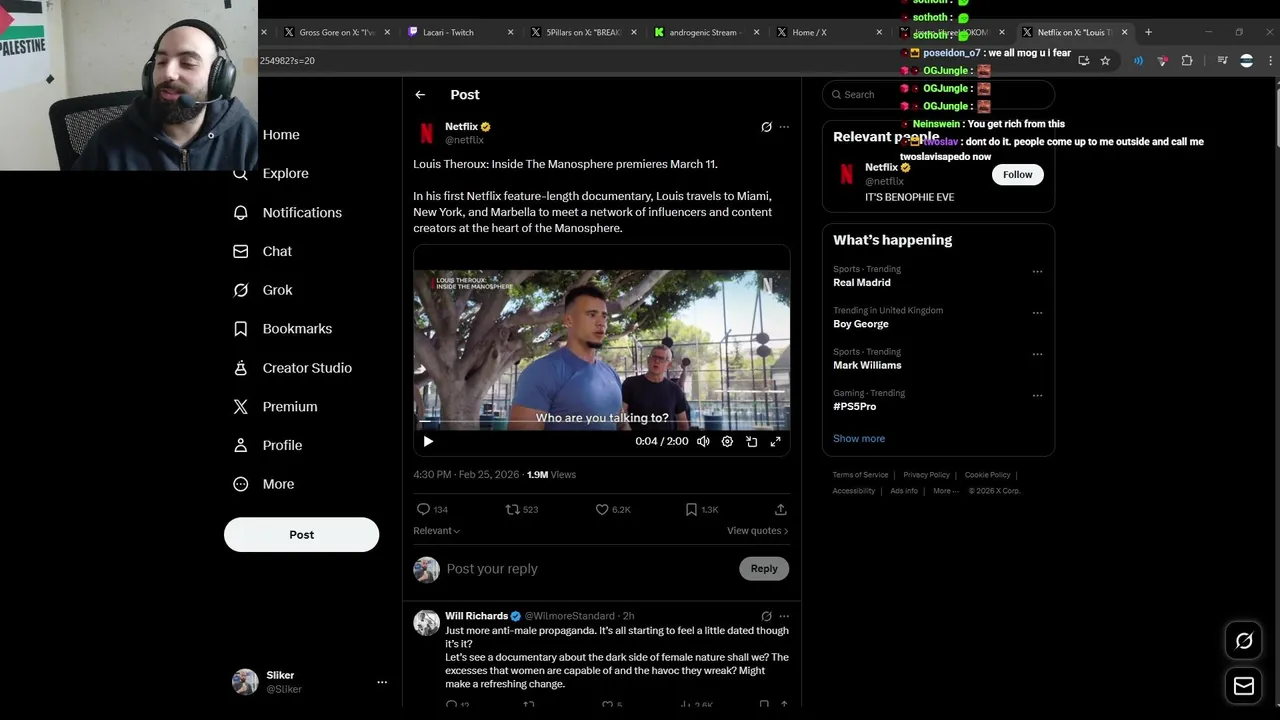The width and height of the screenshot is (1280, 720).
Task: Open Grok icon on Will Richards reply
Action: pos(766,616)
